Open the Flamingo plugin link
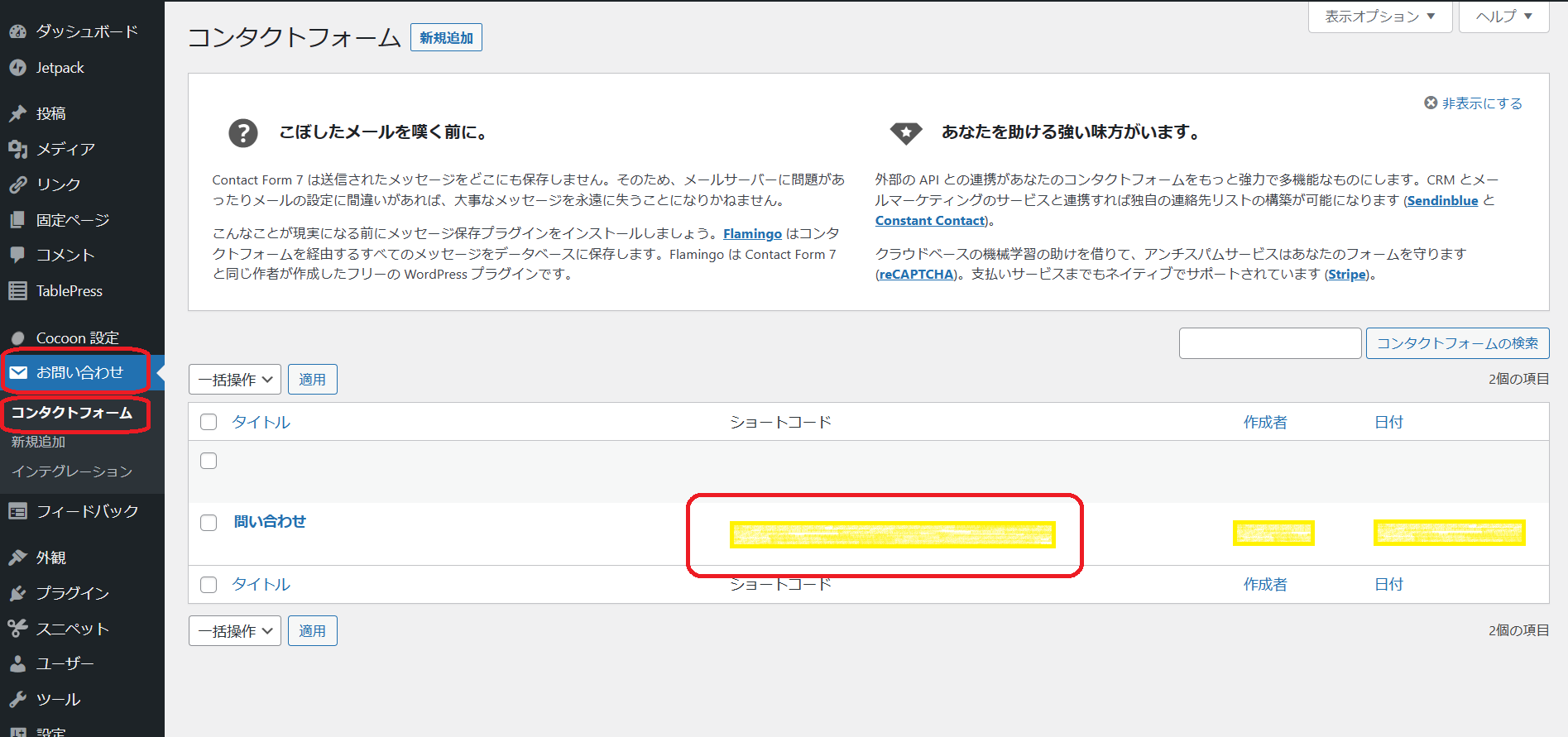Screen dimensions: 1568x737 (x=752, y=234)
